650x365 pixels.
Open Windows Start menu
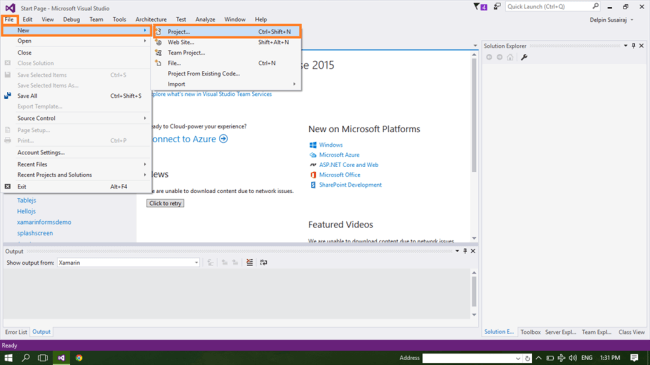[8, 358]
